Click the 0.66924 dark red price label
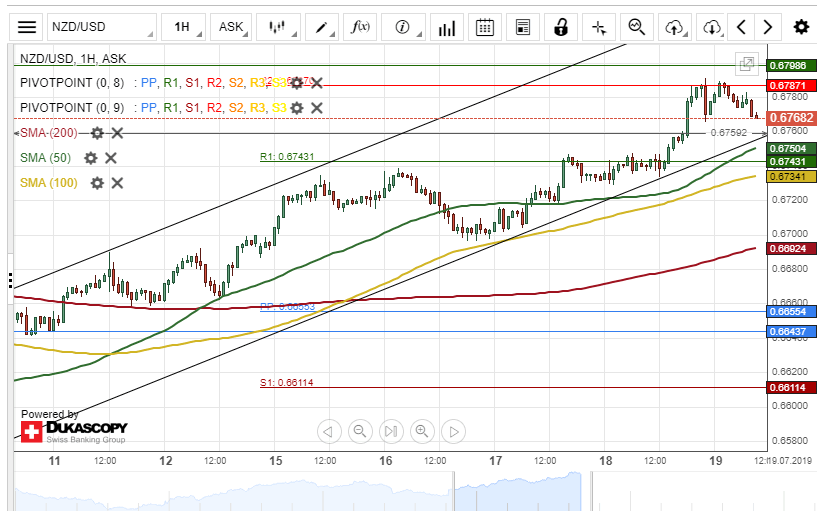Viewport: 821px width, 515px height. click(x=791, y=249)
